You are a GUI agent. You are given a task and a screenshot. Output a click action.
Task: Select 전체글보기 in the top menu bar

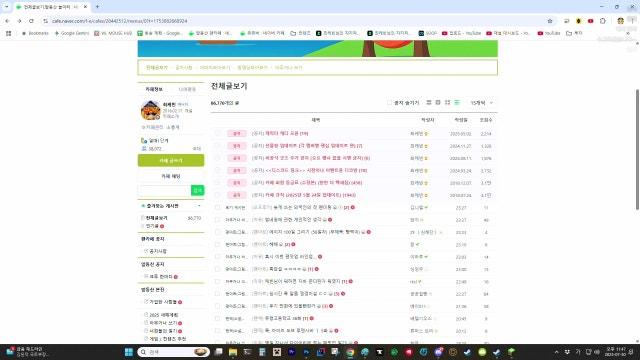click(x=157, y=67)
